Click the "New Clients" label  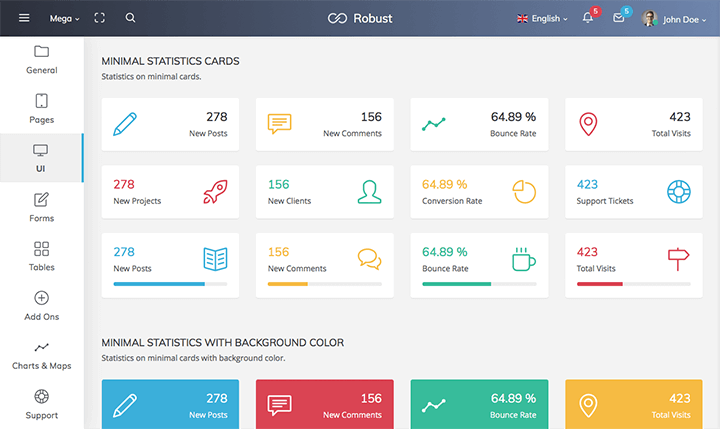coord(289,201)
